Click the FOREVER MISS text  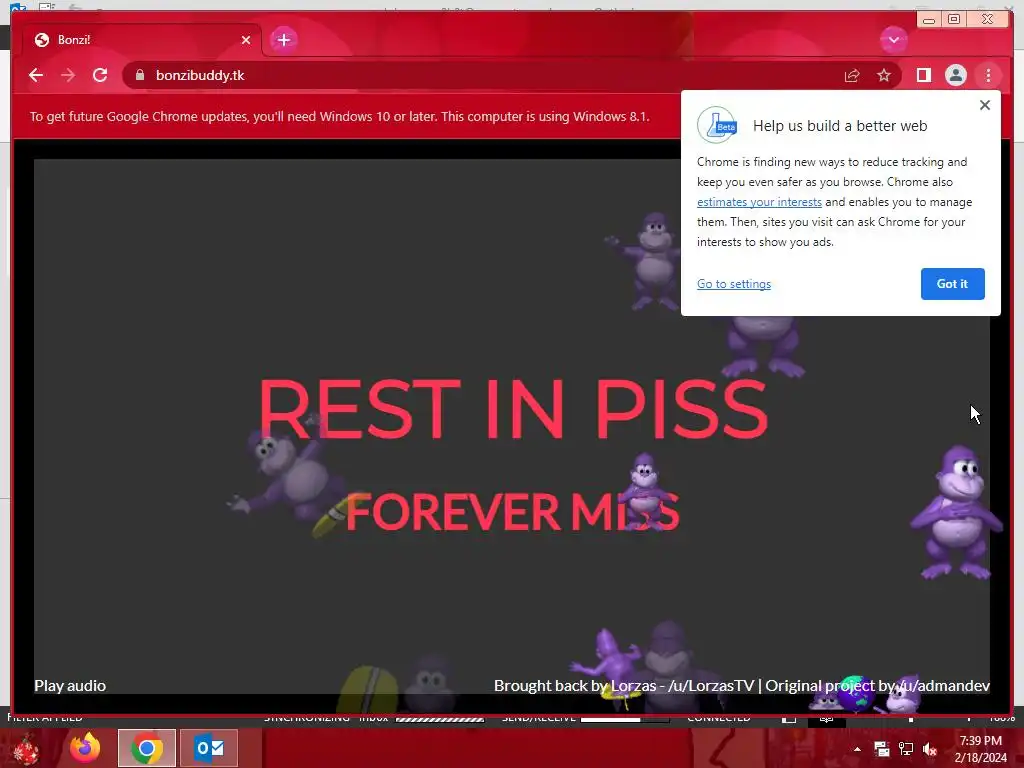click(x=513, y=512)
